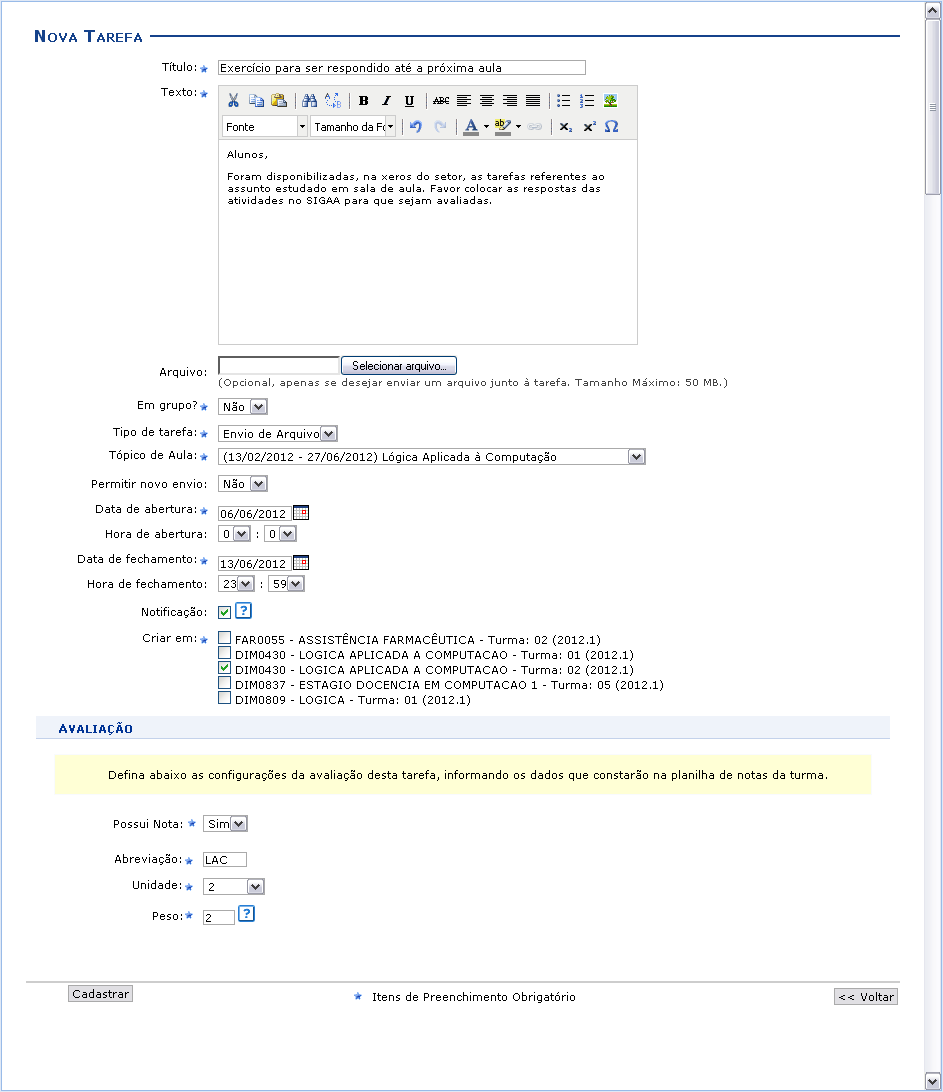Open the Unidade dropdown
943x1092 pixels.
[233, 887]
